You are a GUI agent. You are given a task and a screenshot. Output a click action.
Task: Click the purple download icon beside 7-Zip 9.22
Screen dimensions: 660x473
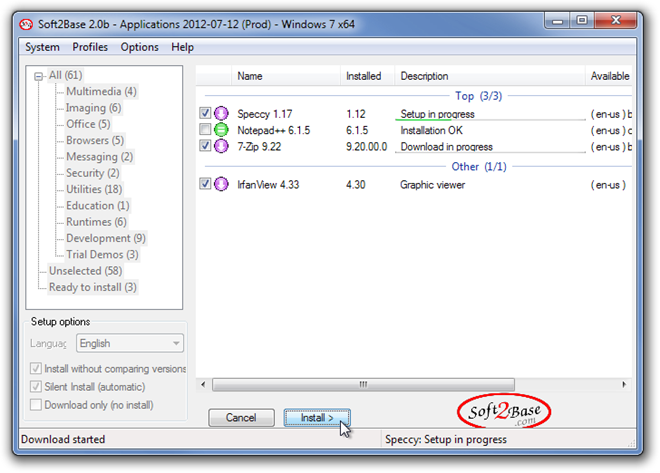tap(221, 146)
